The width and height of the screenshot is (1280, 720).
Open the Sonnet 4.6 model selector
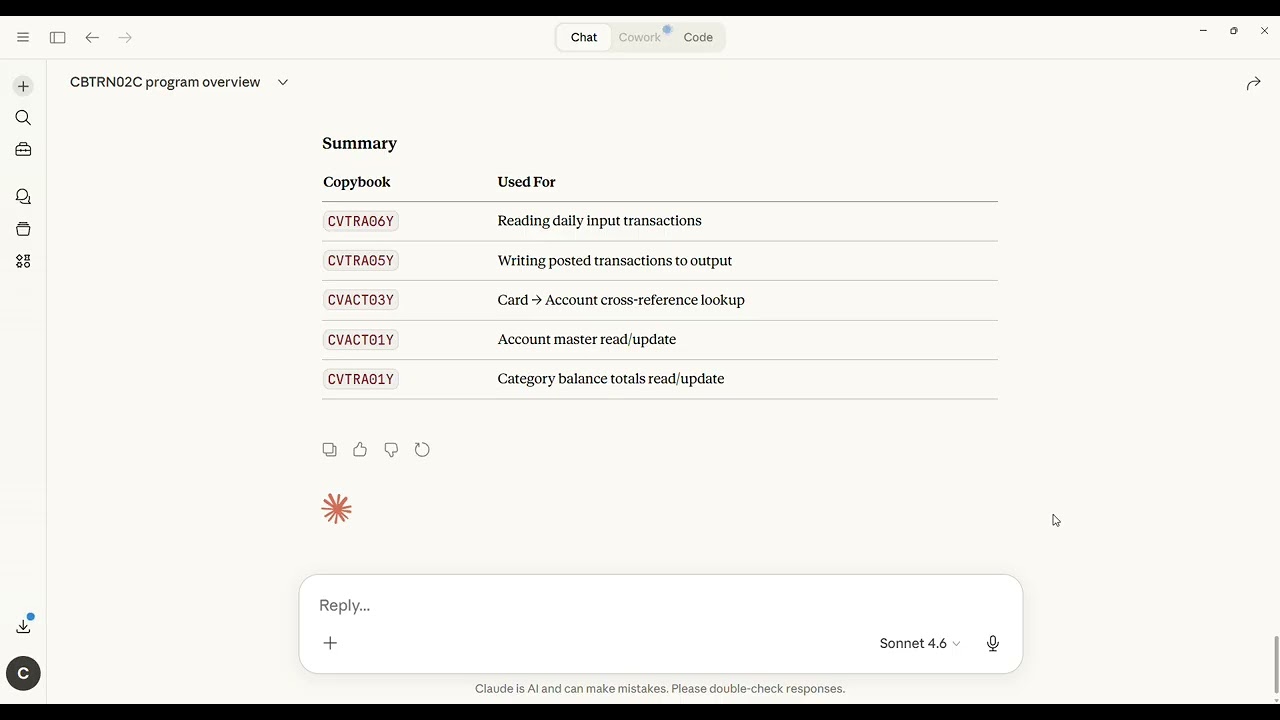point(920,644)
